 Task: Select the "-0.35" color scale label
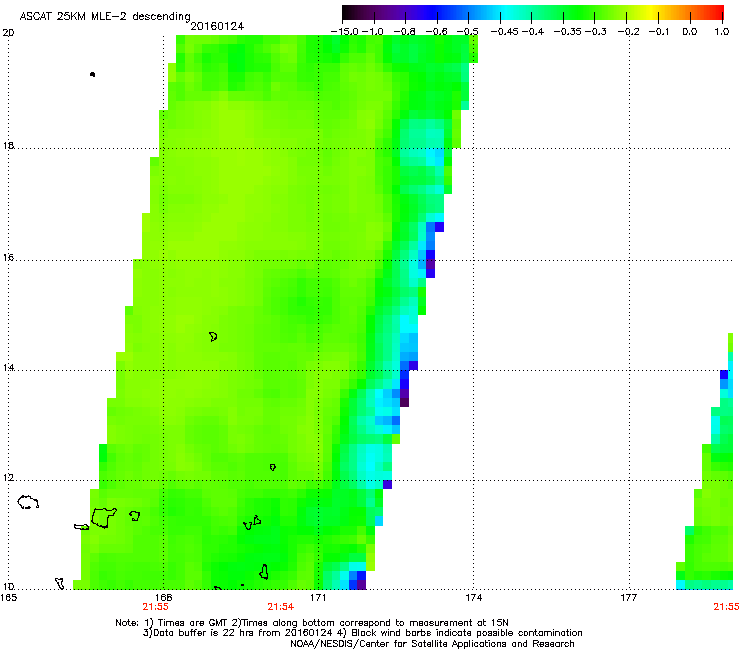pos(568,32)
